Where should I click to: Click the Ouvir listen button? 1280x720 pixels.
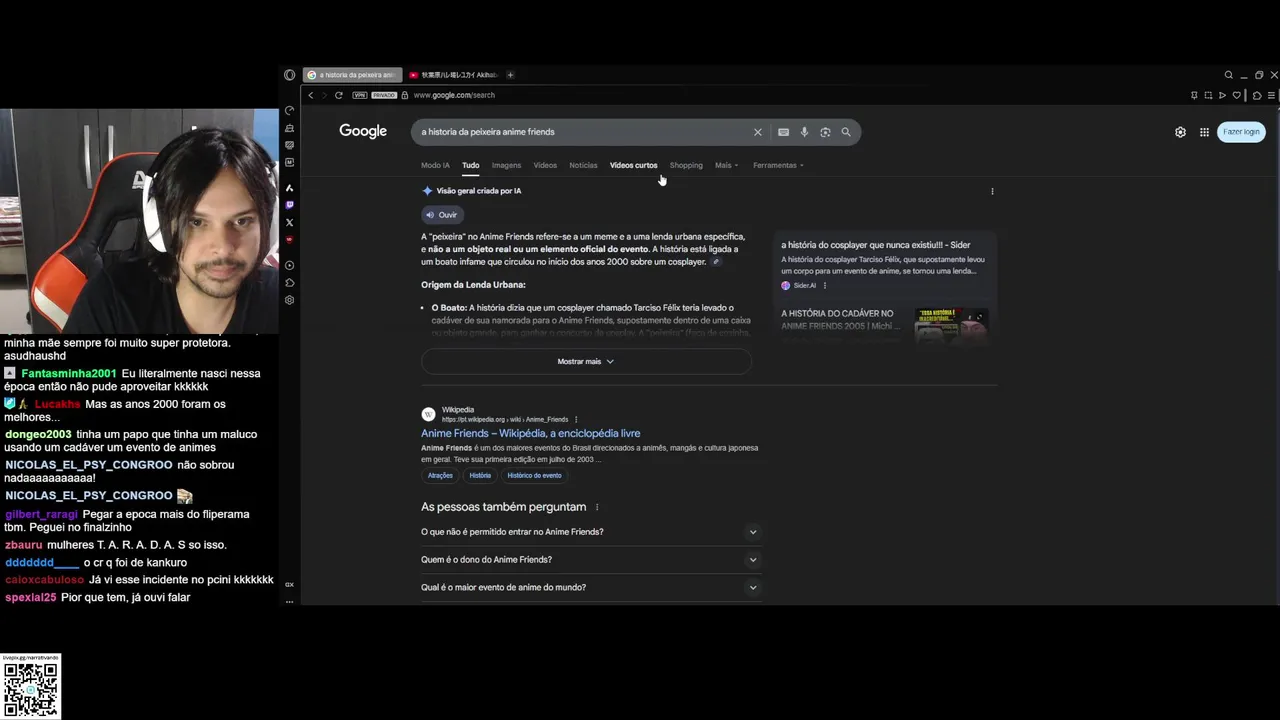point(441,215)
